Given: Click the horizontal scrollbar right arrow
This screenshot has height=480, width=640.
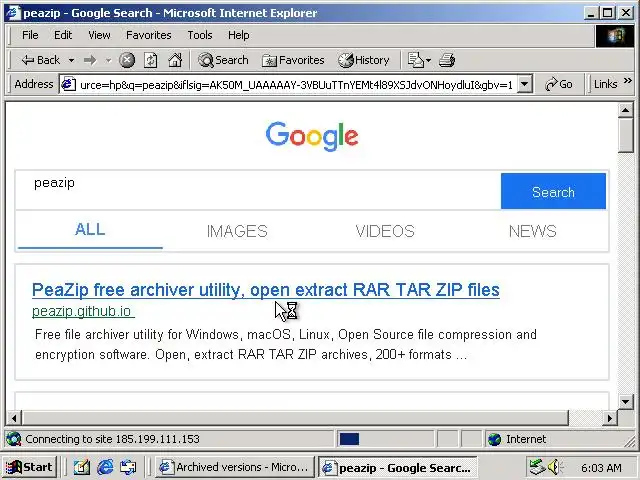Looking at the screenshot, I should click(x=610, y=418).
